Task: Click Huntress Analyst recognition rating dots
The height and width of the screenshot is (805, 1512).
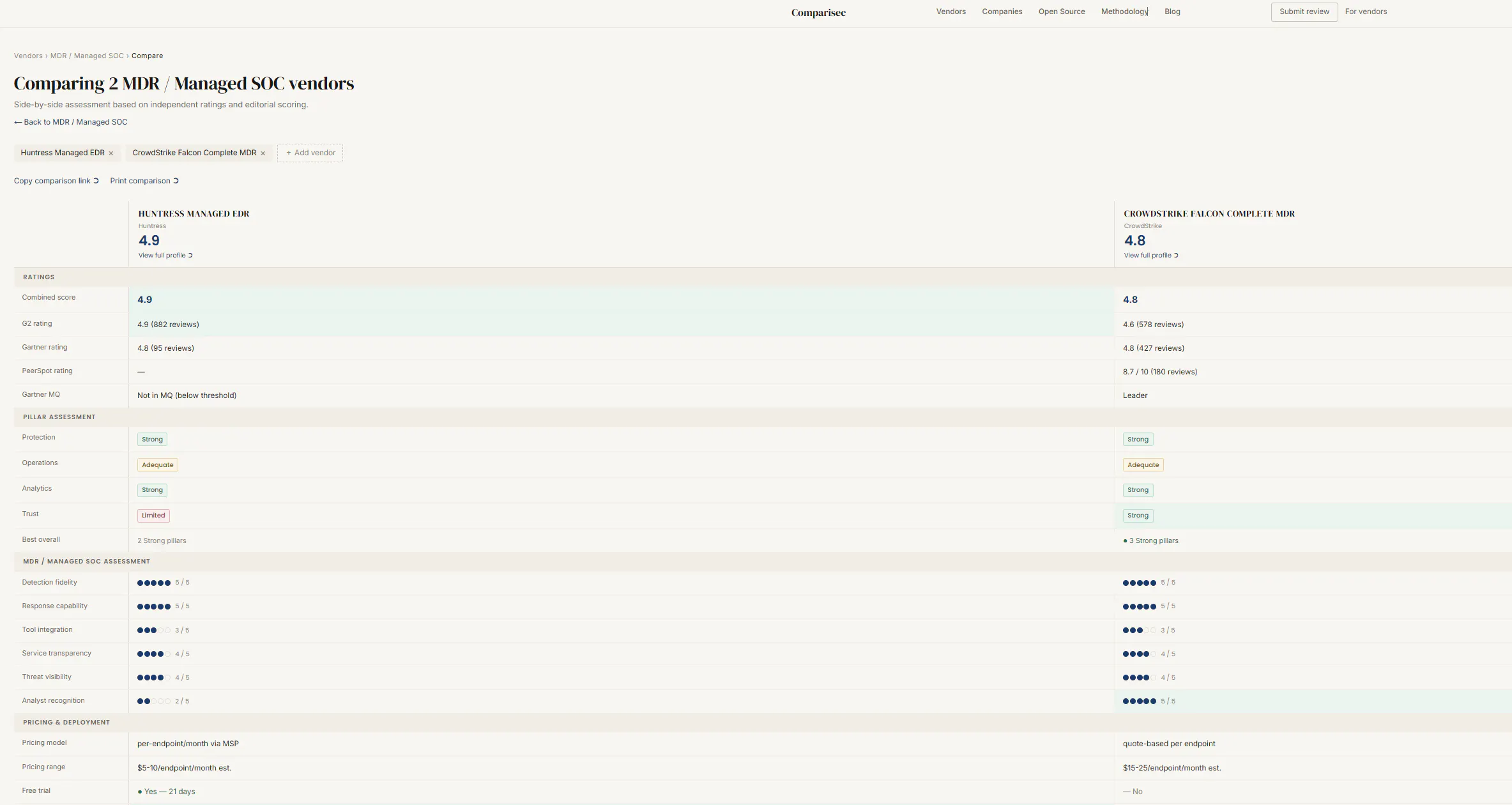Action: 154,701
